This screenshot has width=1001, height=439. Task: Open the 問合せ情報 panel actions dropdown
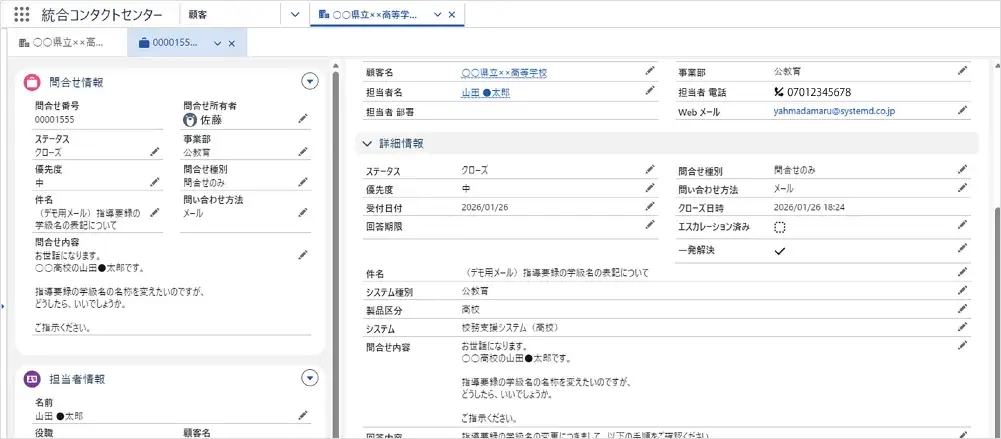tap(310, 81)
